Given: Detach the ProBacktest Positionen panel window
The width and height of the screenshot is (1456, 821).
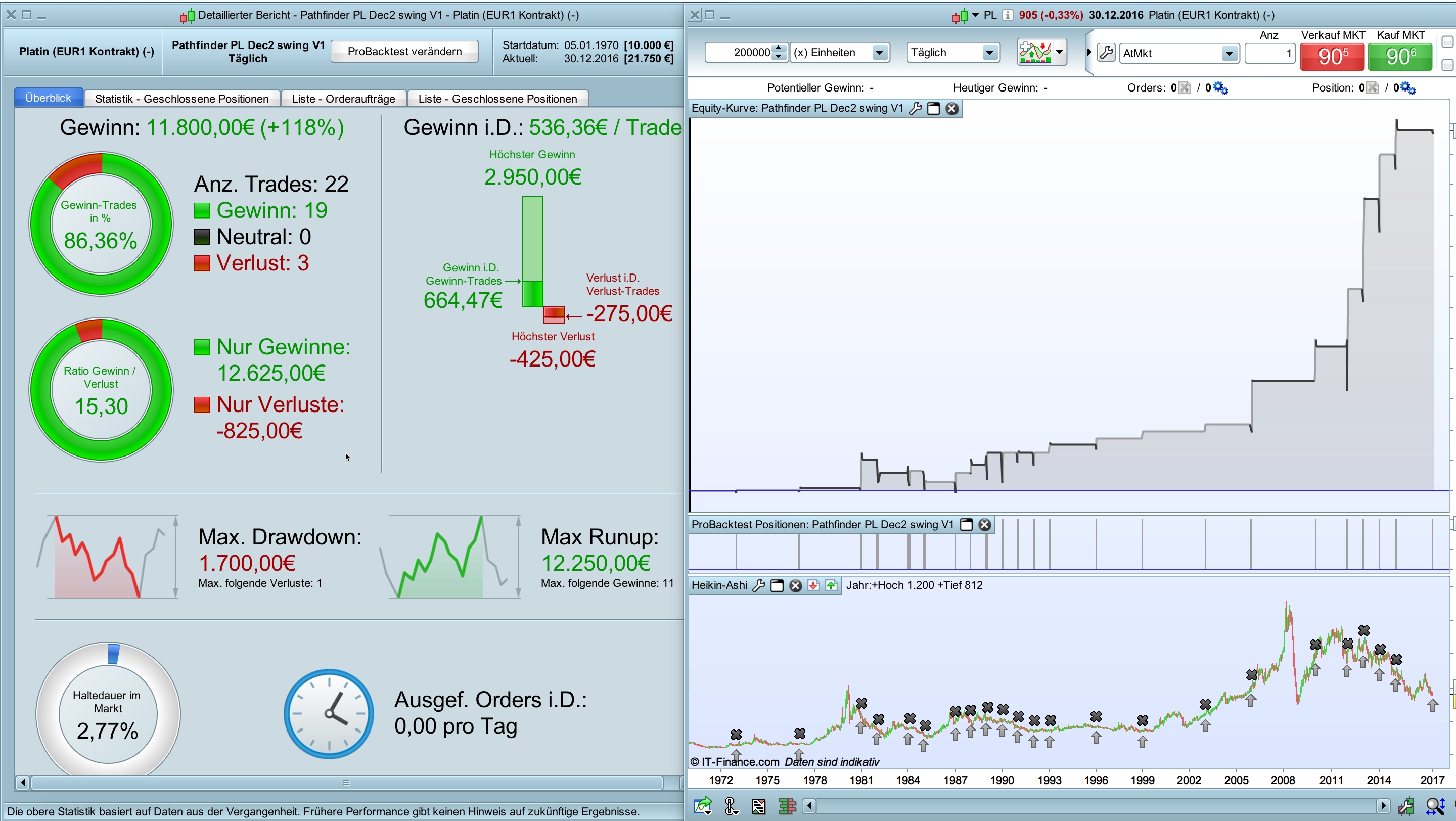Looking at the screenshot, I should point(966,525).
